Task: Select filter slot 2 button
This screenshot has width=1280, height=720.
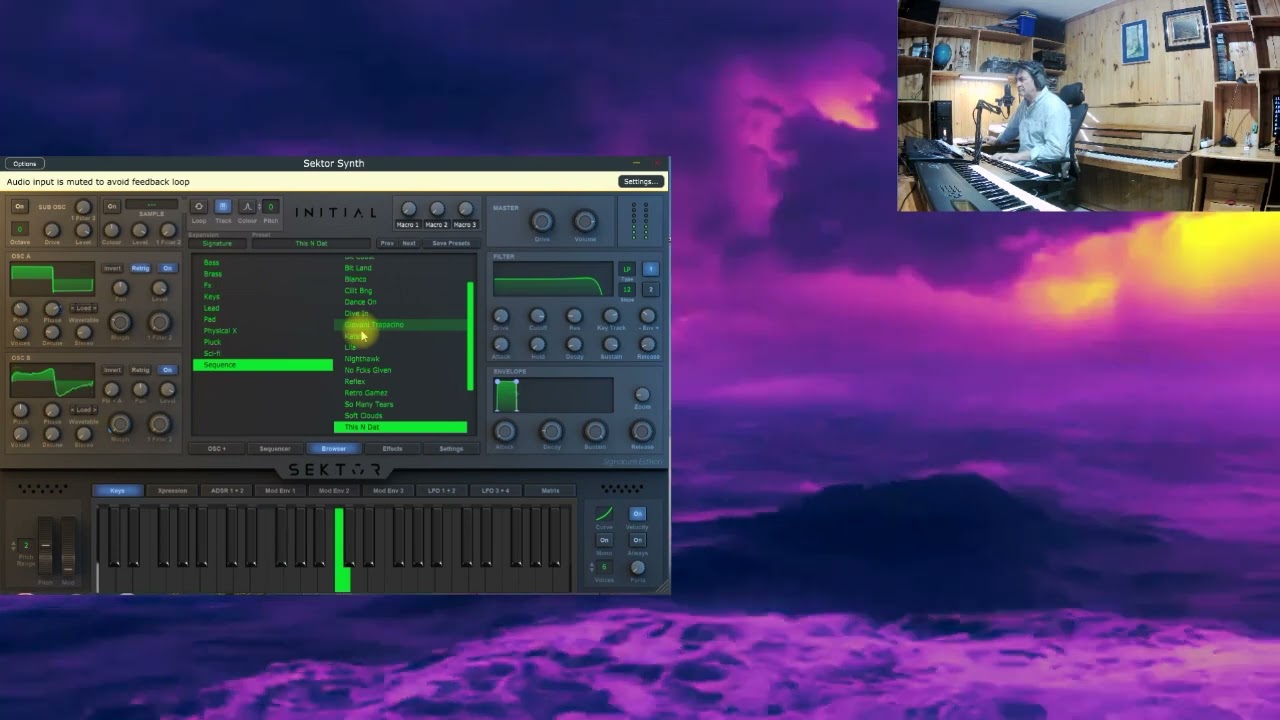Action: tap(650, 289)
